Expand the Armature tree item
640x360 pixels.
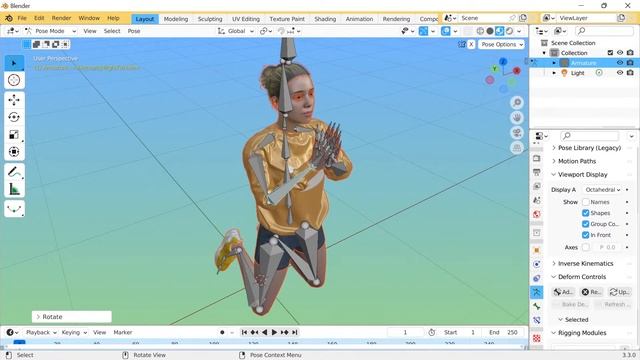coord(554,63)
